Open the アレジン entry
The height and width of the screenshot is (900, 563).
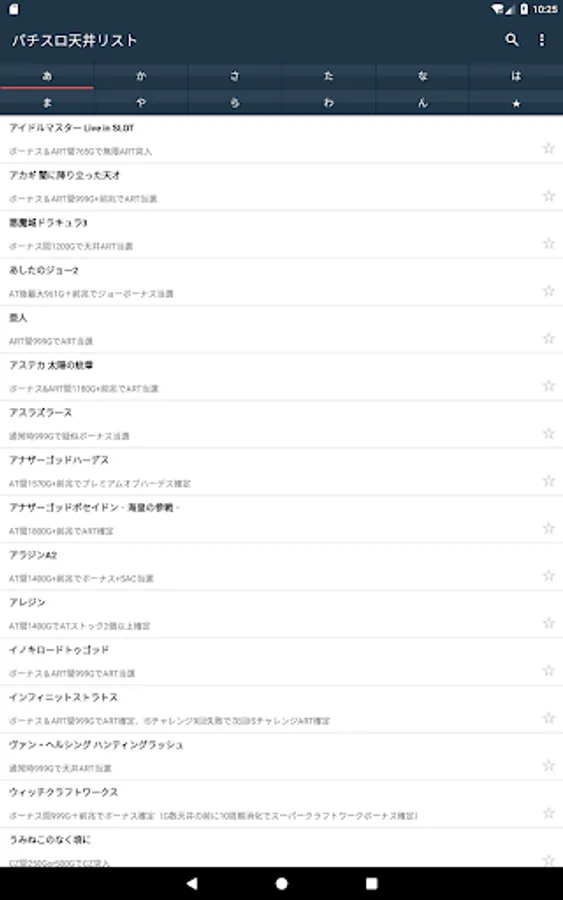(x=281, y=614)
